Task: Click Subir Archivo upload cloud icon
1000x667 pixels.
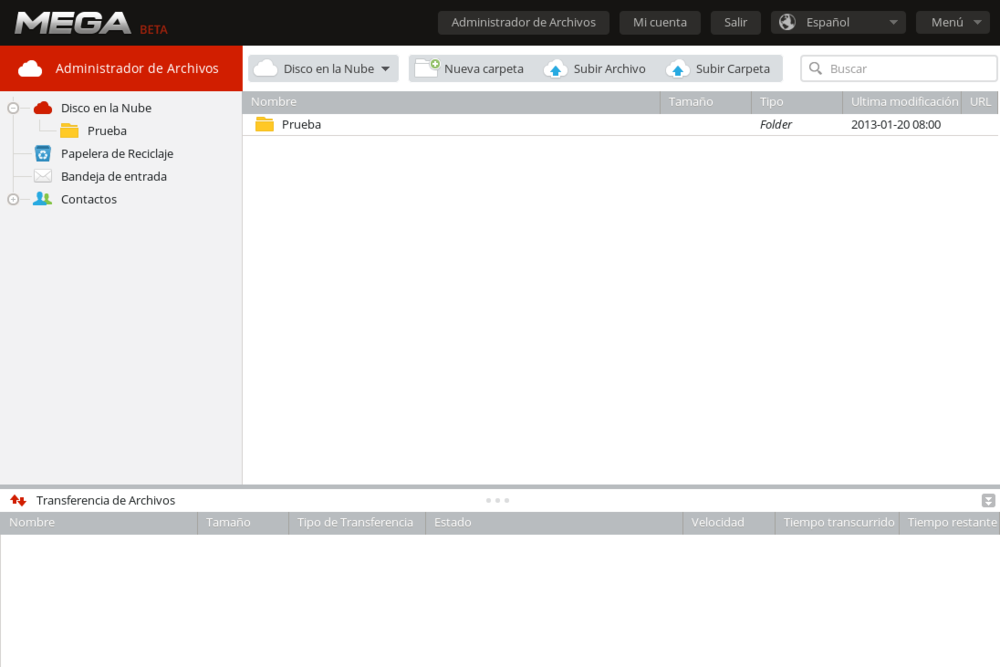Action: tap(556, 69)
